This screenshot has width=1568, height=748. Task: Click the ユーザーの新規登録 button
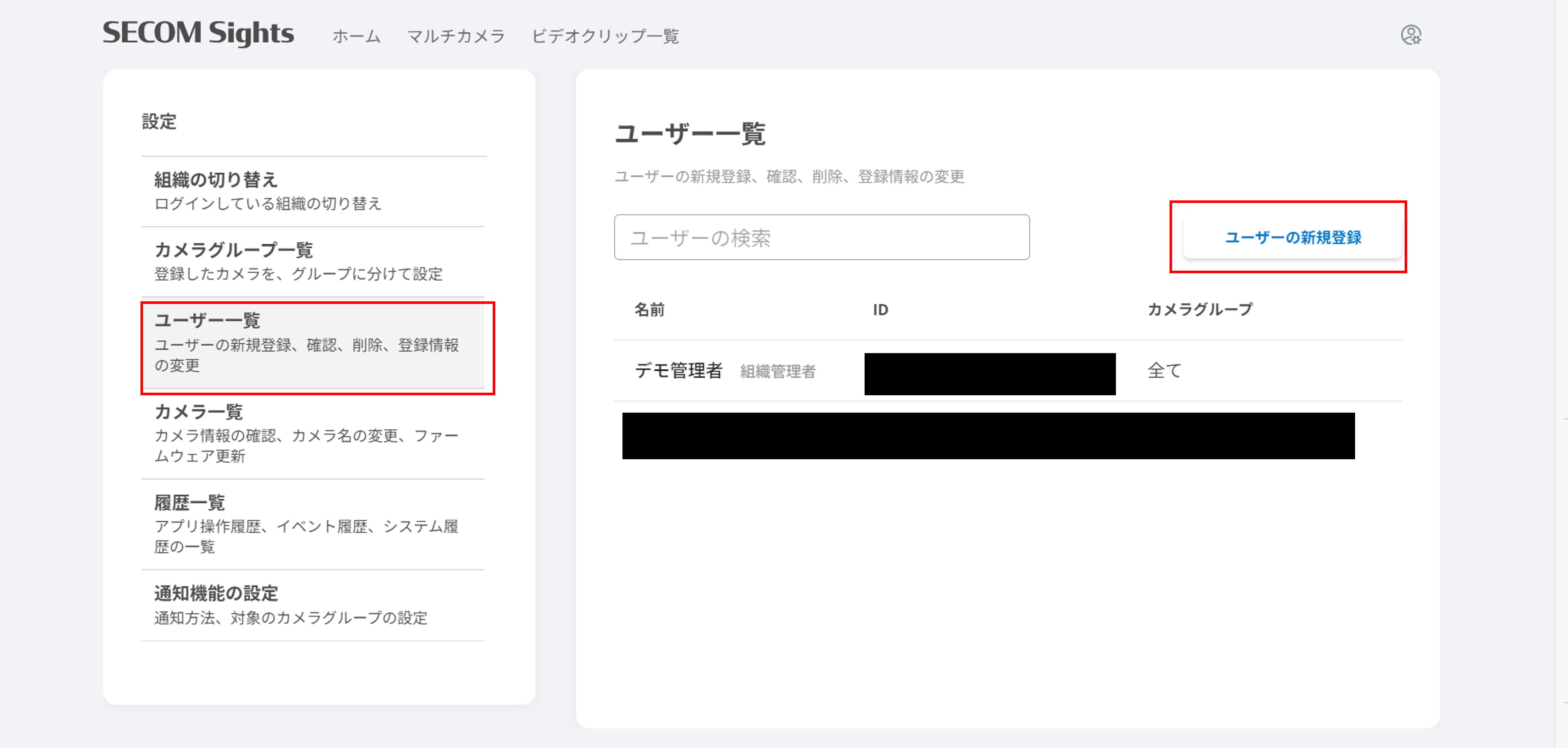tap(1292, 237)
